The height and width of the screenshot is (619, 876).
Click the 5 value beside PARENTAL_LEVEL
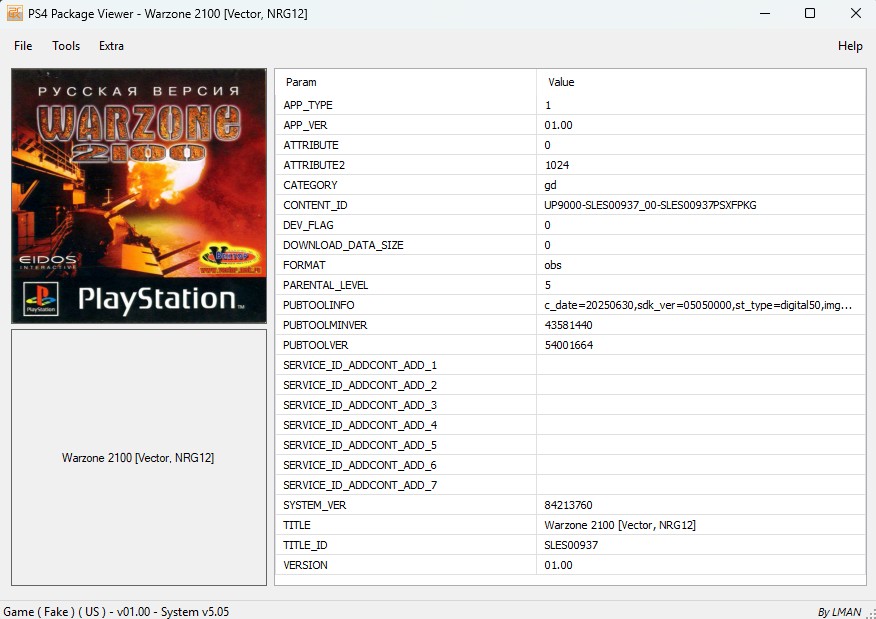point(548,285)
